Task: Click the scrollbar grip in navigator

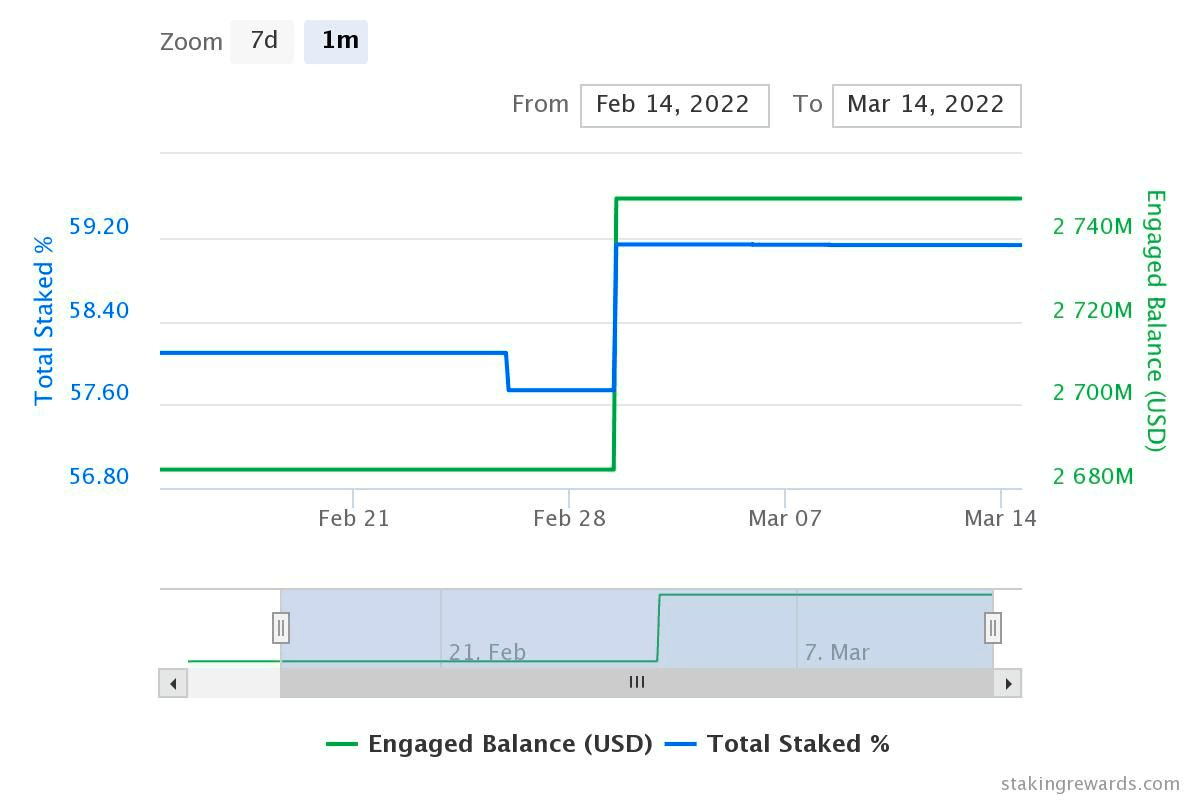Action: click(x=636, y=683)
